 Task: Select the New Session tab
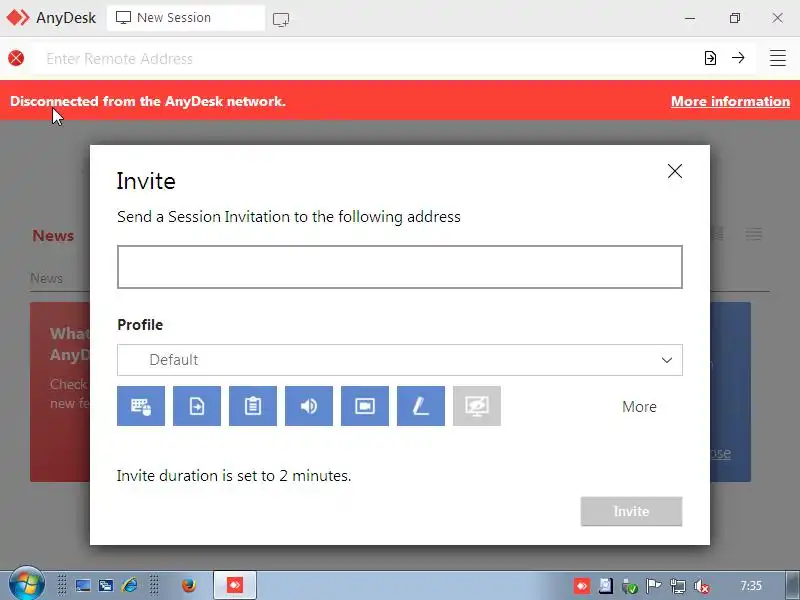[186, 18]
